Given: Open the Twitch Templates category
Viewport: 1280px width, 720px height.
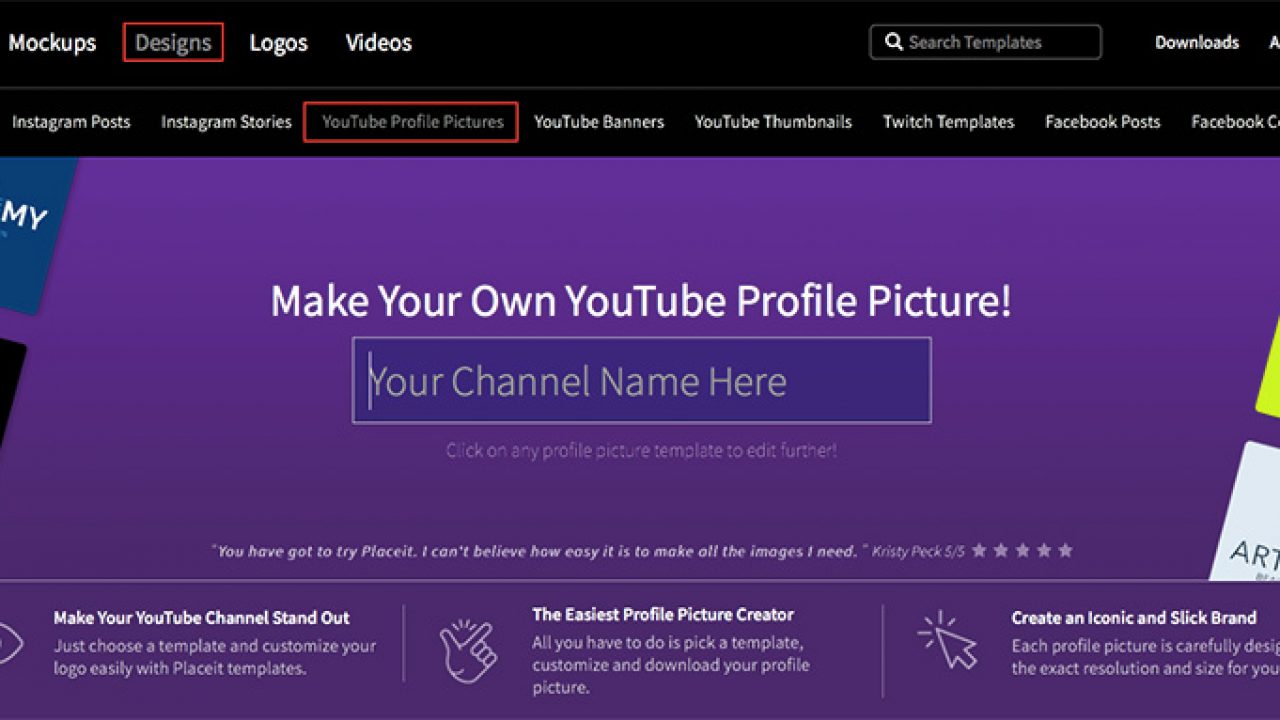Looking at the screenshot, I should pos(948,122).
